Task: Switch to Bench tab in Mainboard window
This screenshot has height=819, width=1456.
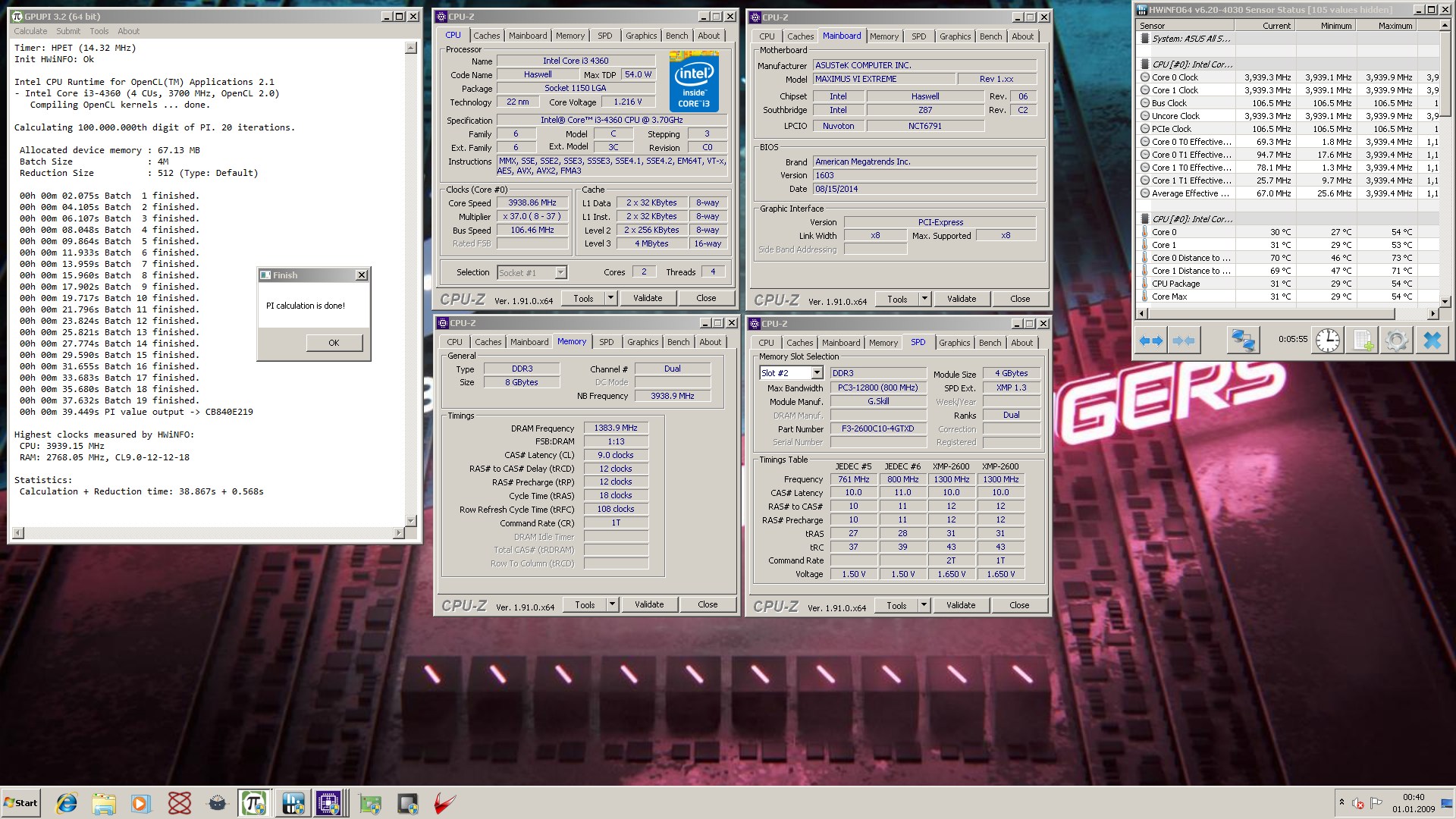Action: pyautogui.click(x=990, y=36)
